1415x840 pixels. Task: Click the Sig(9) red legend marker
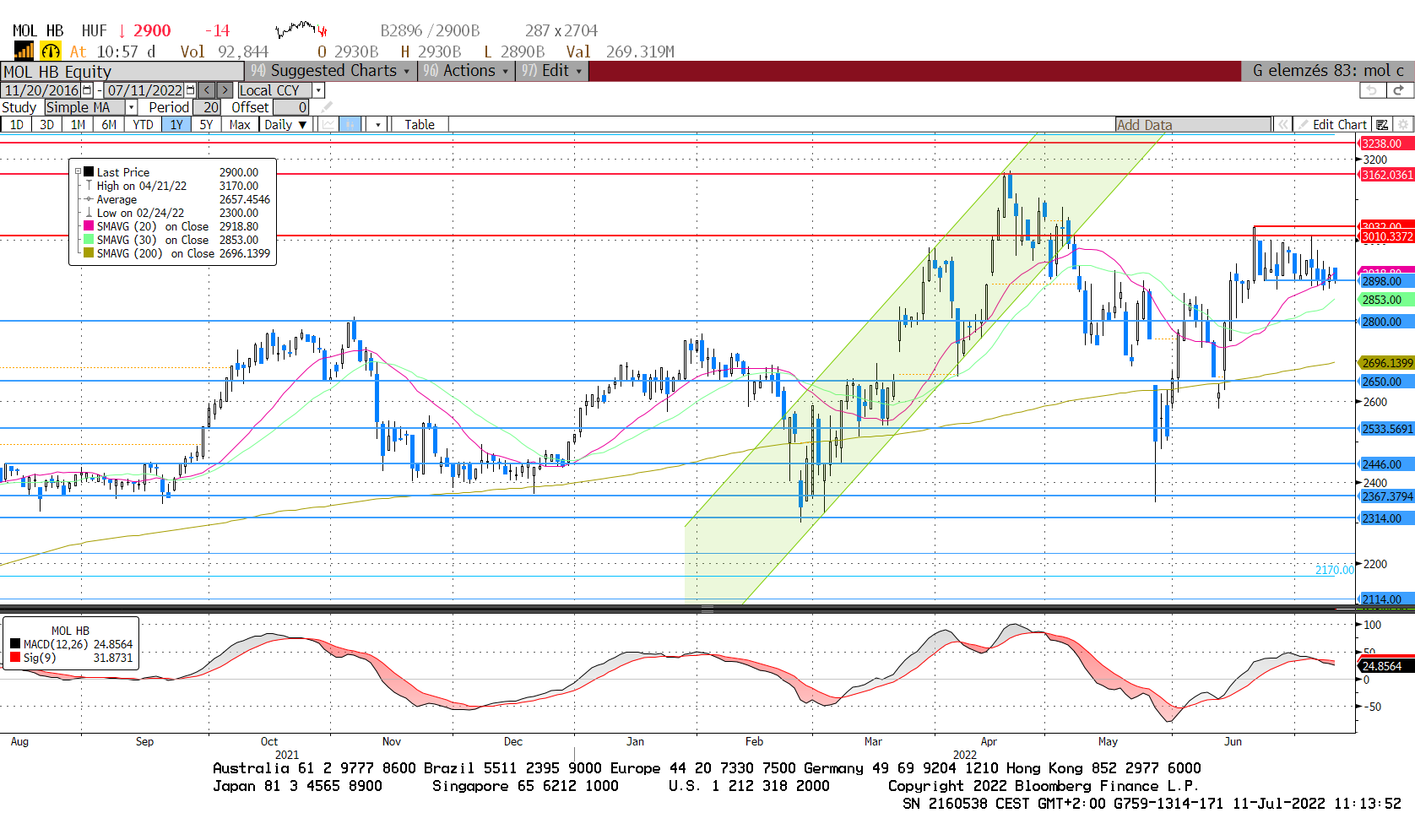(x=15, y=657)
